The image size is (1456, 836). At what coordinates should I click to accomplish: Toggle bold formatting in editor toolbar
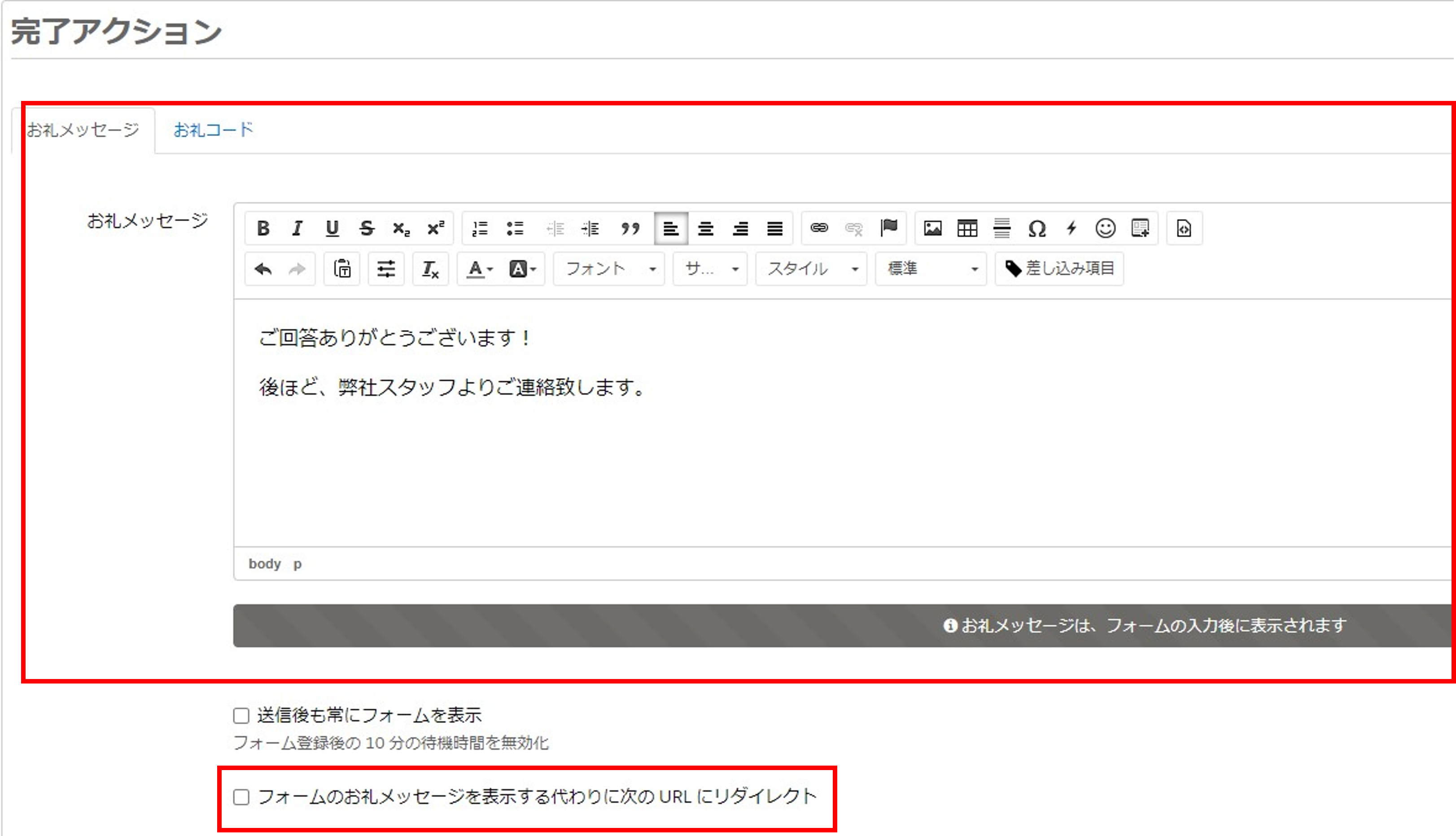(x=263, y=229)
